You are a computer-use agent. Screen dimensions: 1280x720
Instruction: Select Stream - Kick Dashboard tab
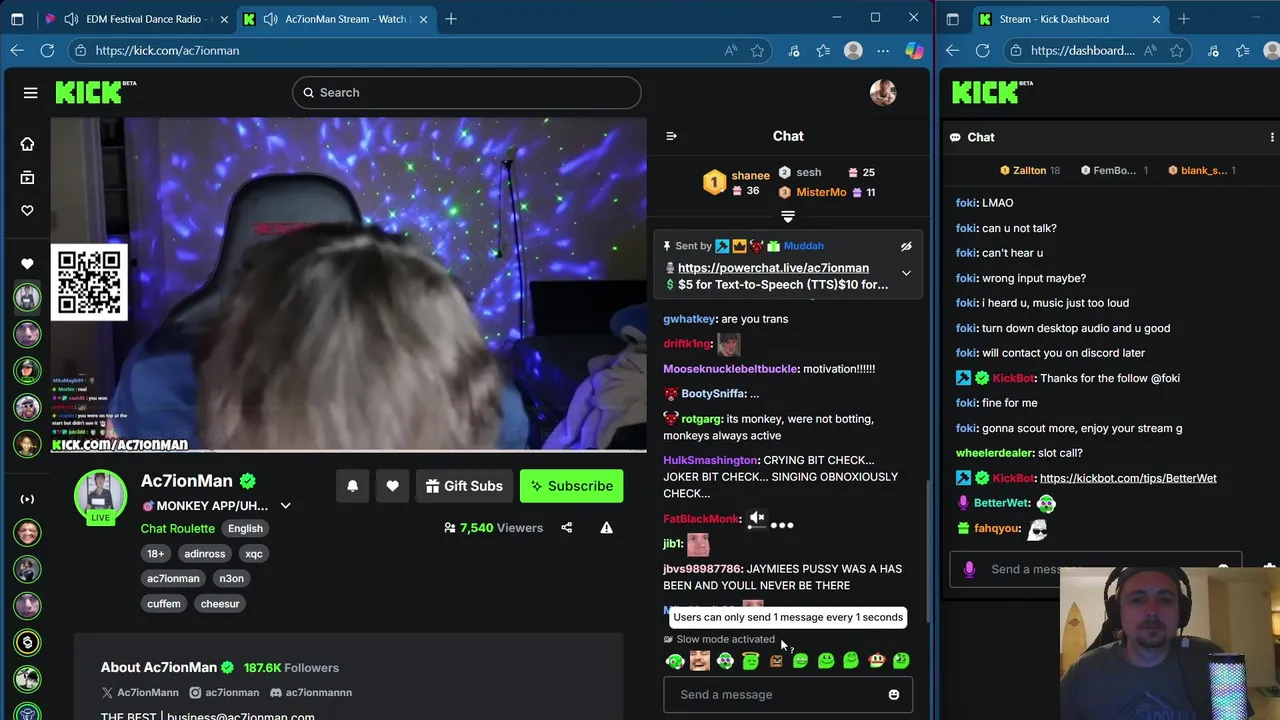[1068, 19]
